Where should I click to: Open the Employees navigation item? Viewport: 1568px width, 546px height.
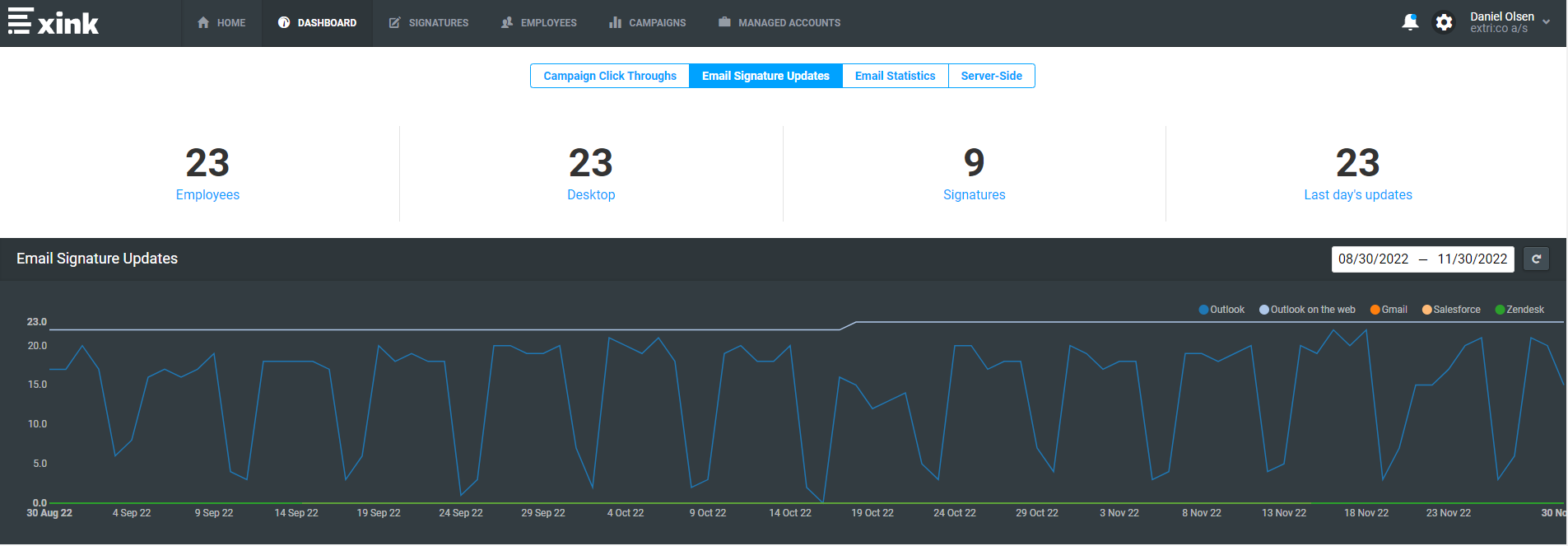click(539, 23)
